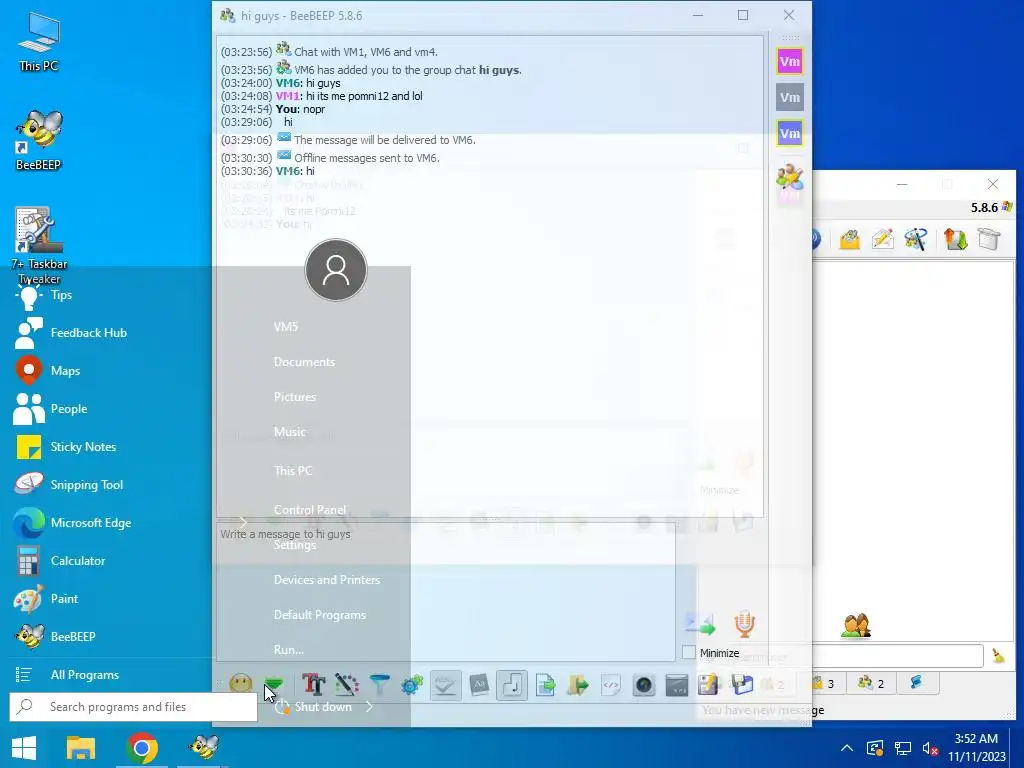1024x768 pixels.
Task: Toggle the spell check toolbar button
Action: [445, 685]
